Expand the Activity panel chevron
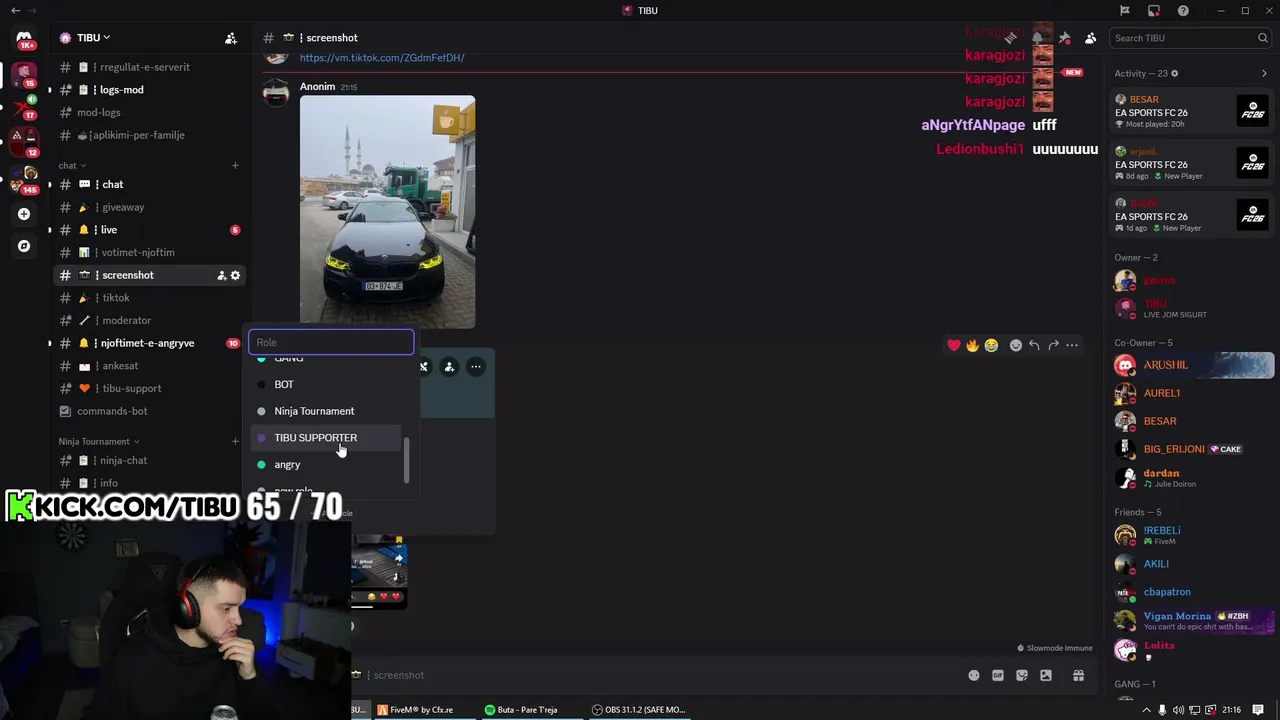This screenshot has width=1280, height=720. coord(1264,73)
